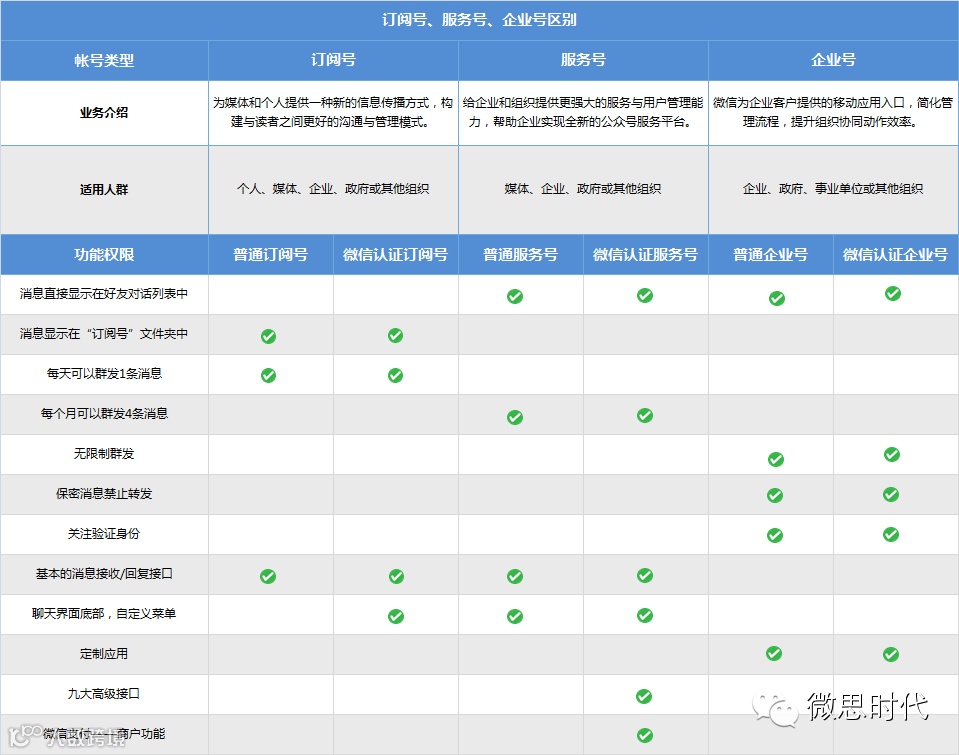The width and height of the screenshot is (959, 755).
Task: Click 微信认证订阅号 checkmark in 消息显示在"订阅号"文件夹中 row
Action: (395, 335)
